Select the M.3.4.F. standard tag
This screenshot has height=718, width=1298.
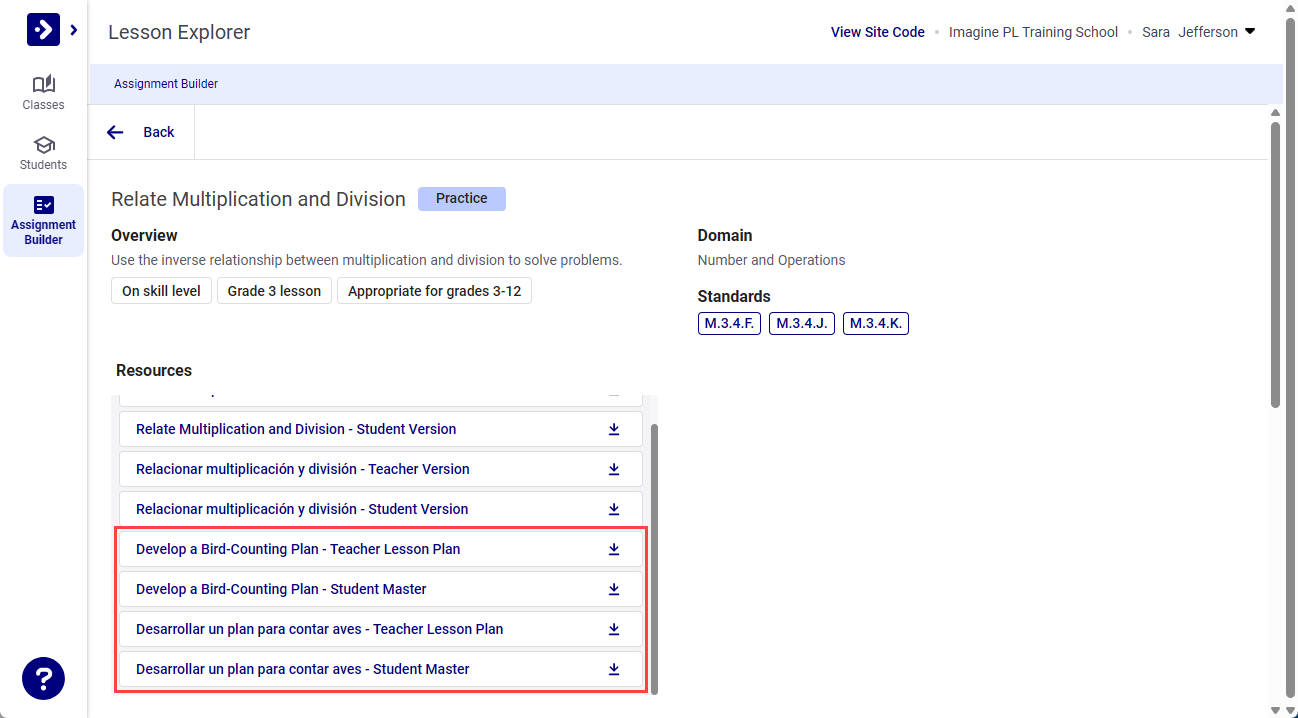pyautogui.click(x=729, y=323)
